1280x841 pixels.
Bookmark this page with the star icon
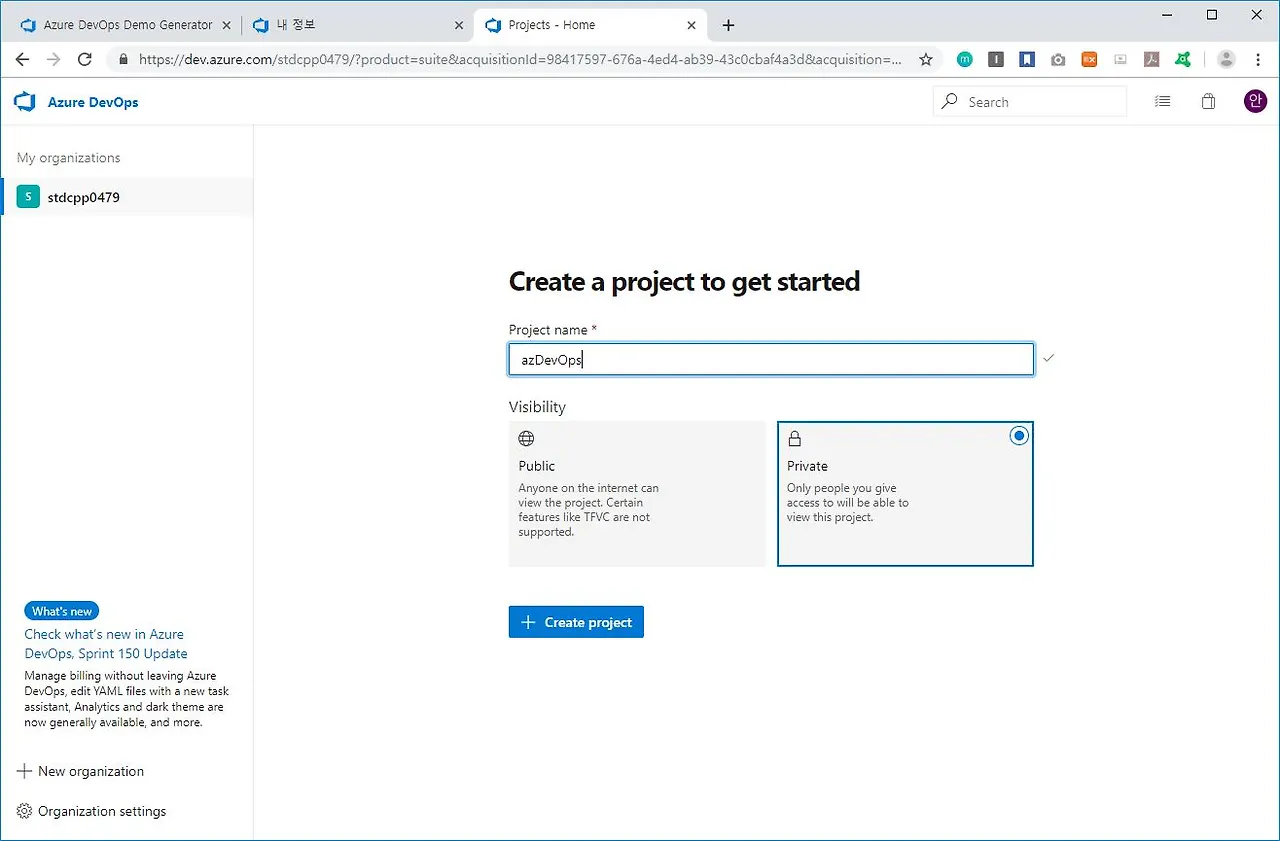926,59
